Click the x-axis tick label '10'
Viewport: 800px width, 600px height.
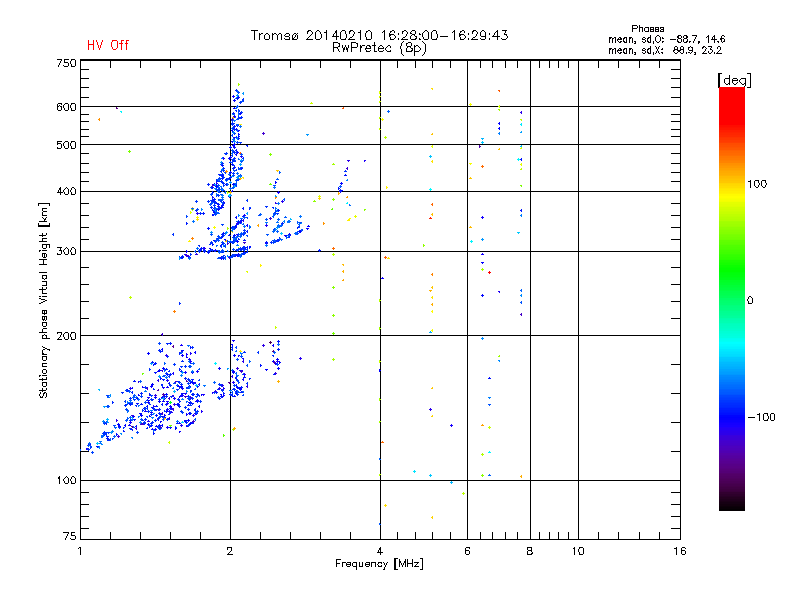tap(578, 551)
